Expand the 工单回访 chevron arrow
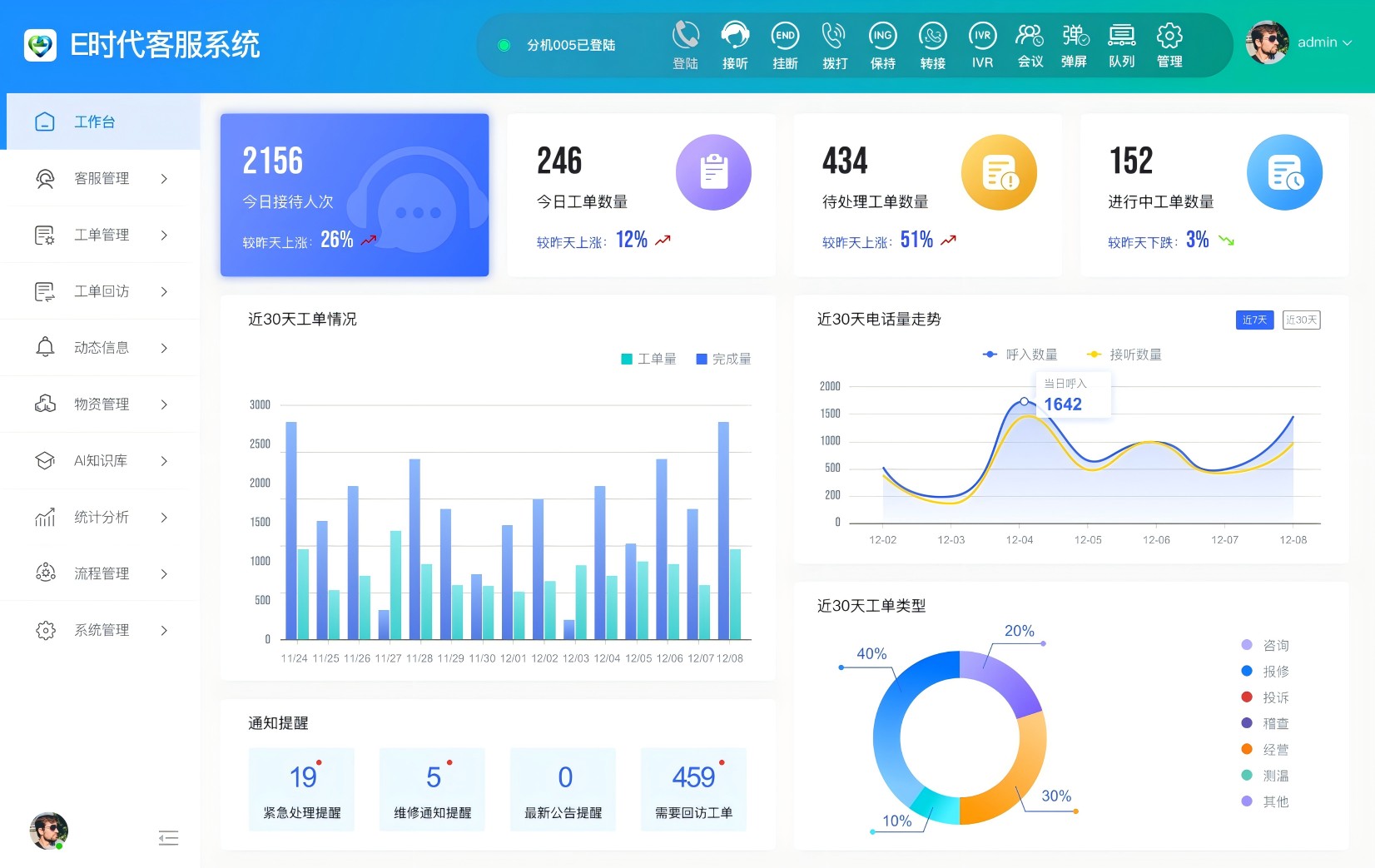 point(164,291)
